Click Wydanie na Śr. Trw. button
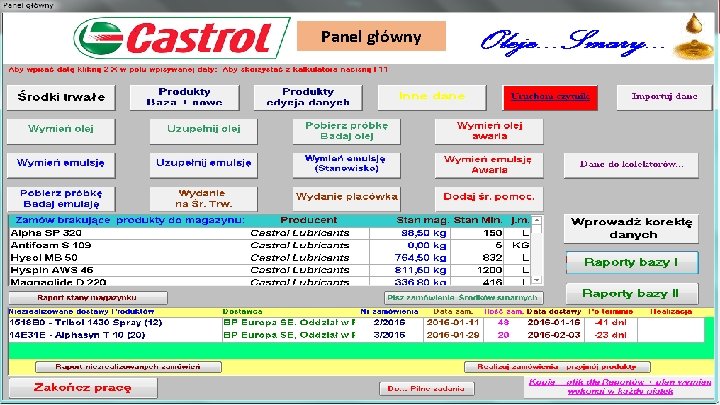The width and height of the screenshot is (720, 405). (x=203, y=199)
